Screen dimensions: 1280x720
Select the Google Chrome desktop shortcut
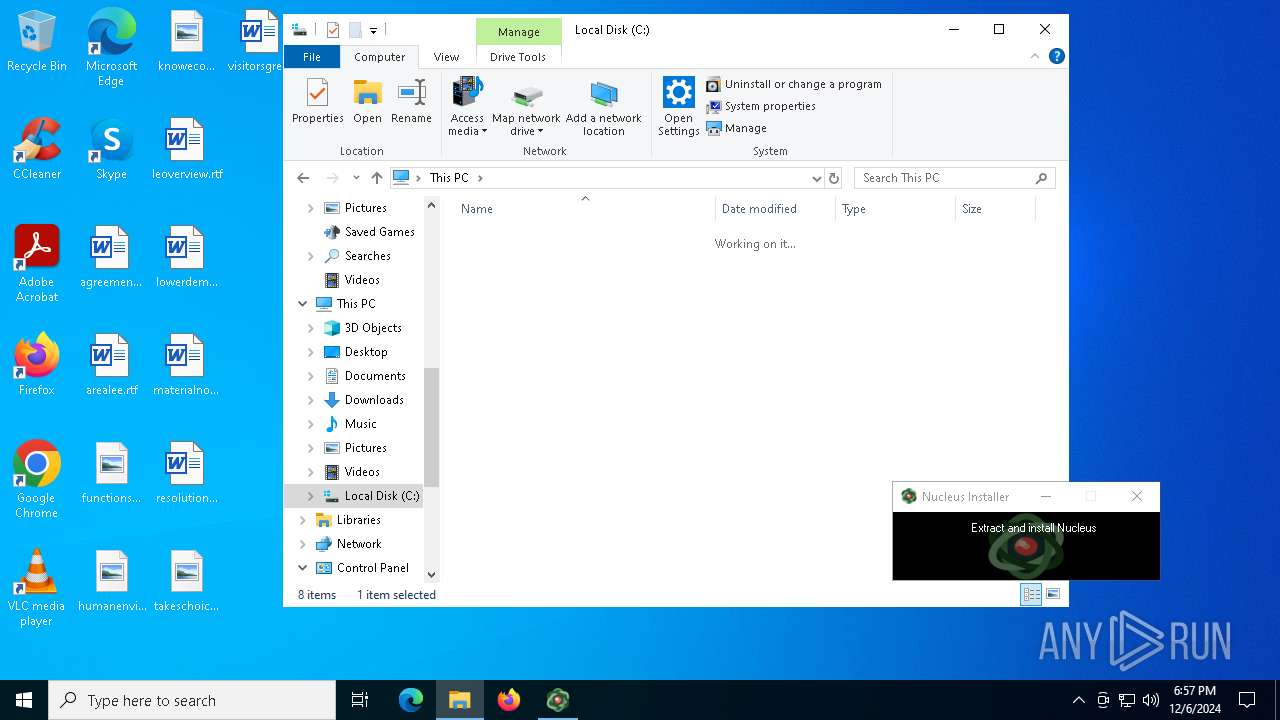37,479
